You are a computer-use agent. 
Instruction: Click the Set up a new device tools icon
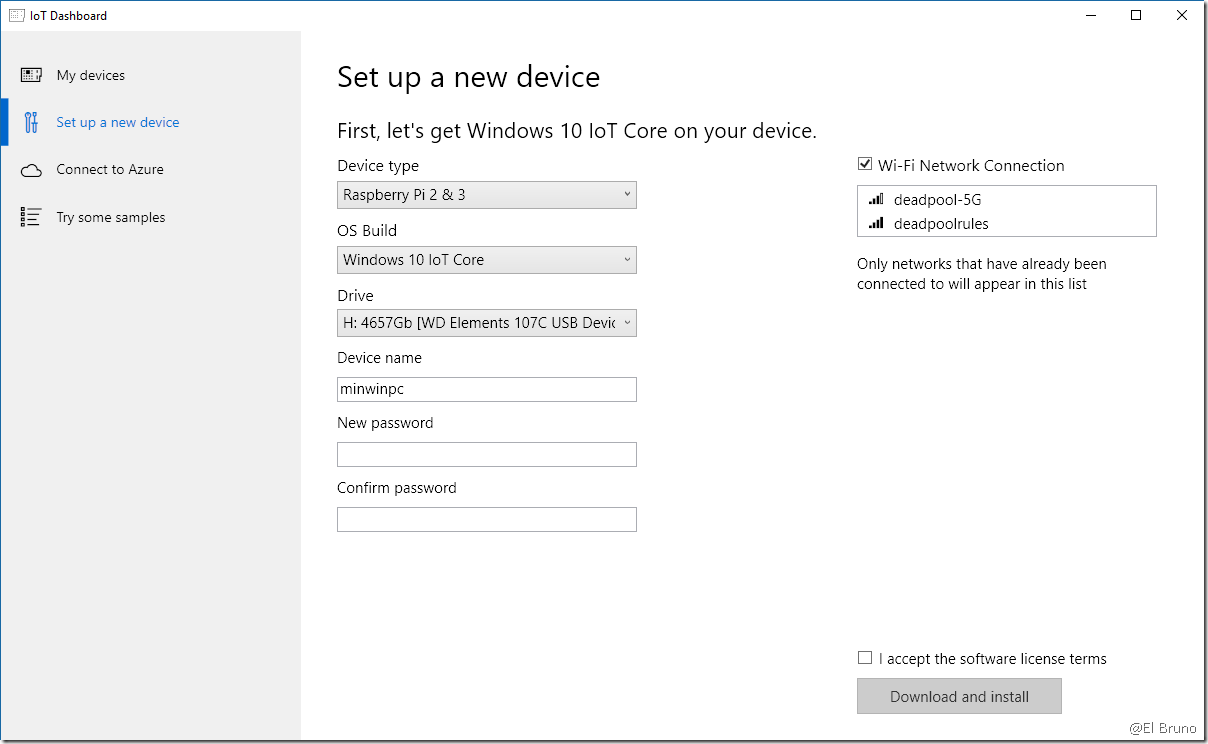[x=31, y=122]
